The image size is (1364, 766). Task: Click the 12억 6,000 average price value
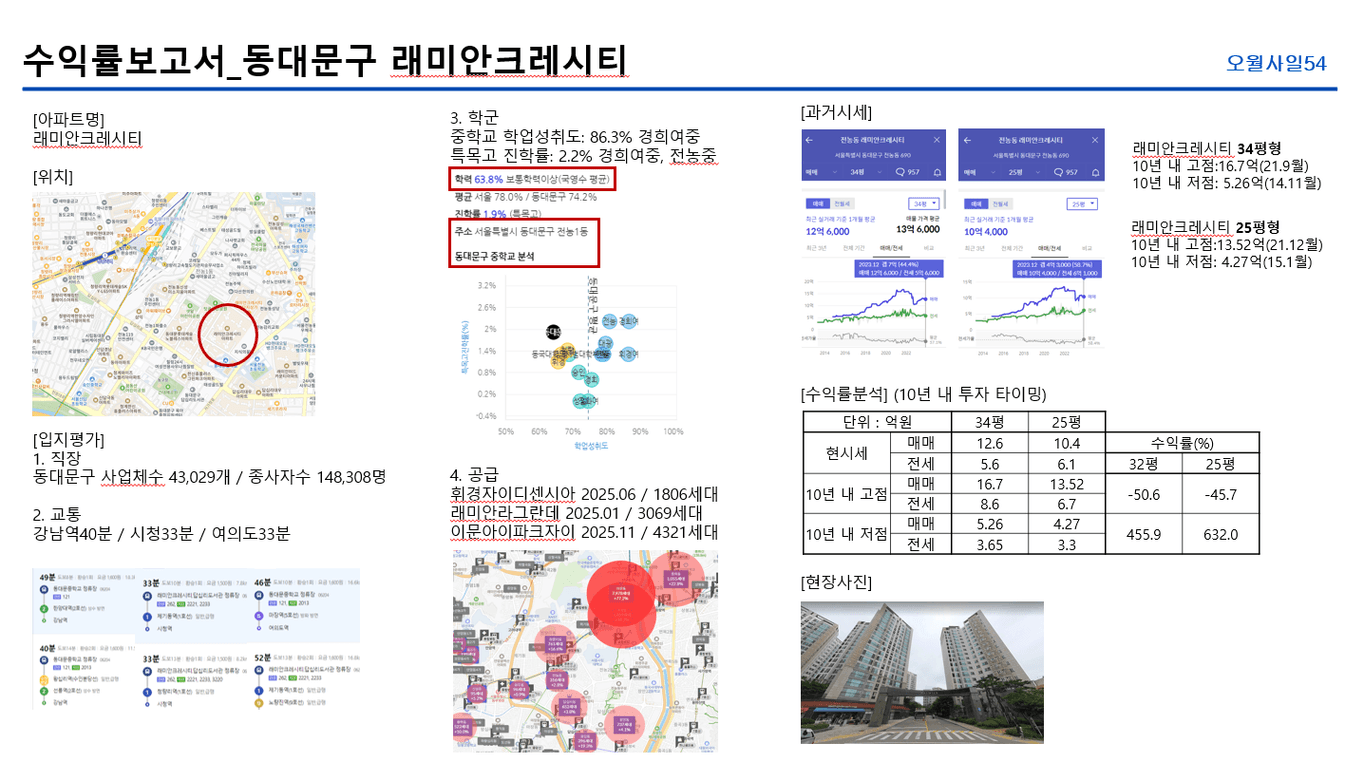(x=827, y=231)
